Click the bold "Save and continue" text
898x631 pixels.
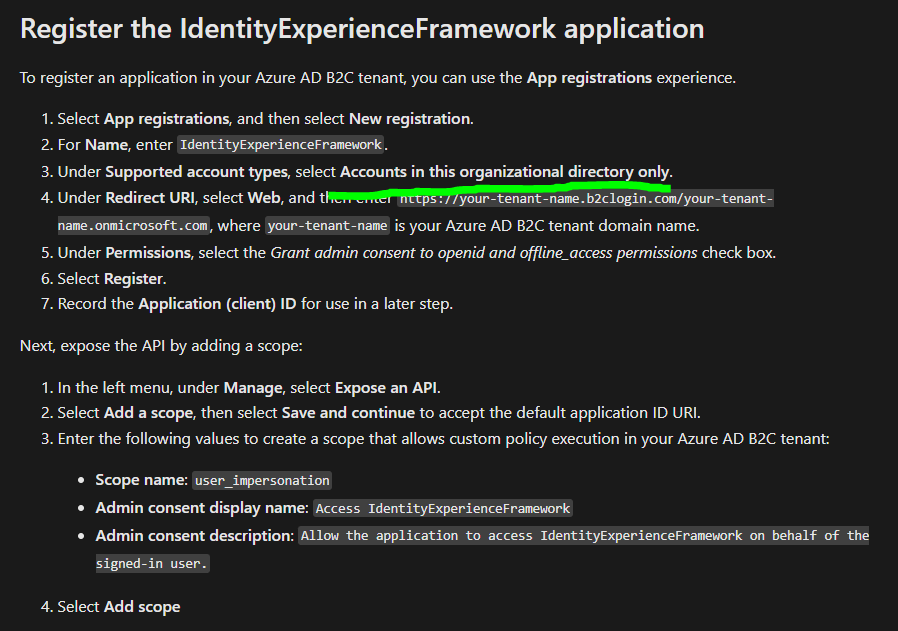(x=348, y=413)
